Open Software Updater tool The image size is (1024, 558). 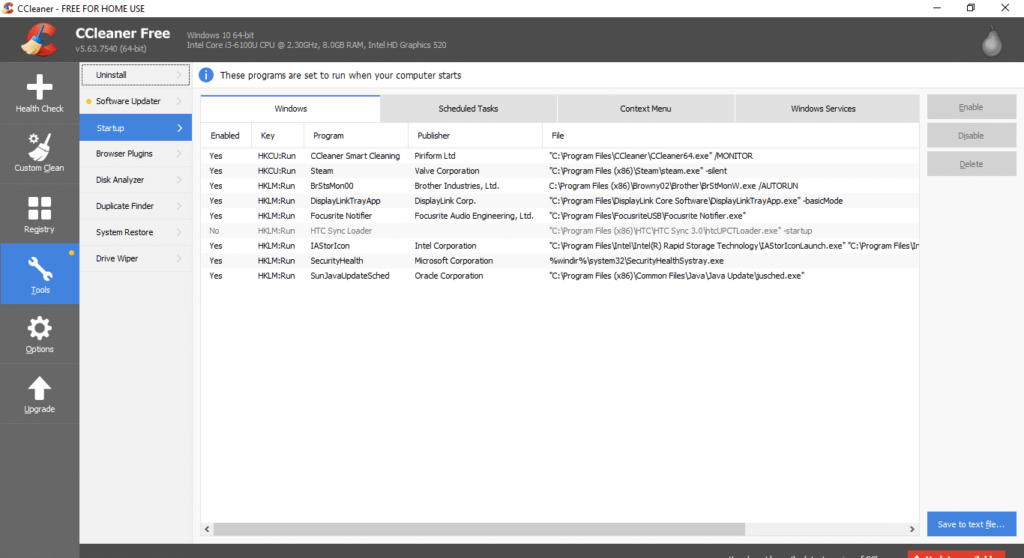tap(136, 101)
